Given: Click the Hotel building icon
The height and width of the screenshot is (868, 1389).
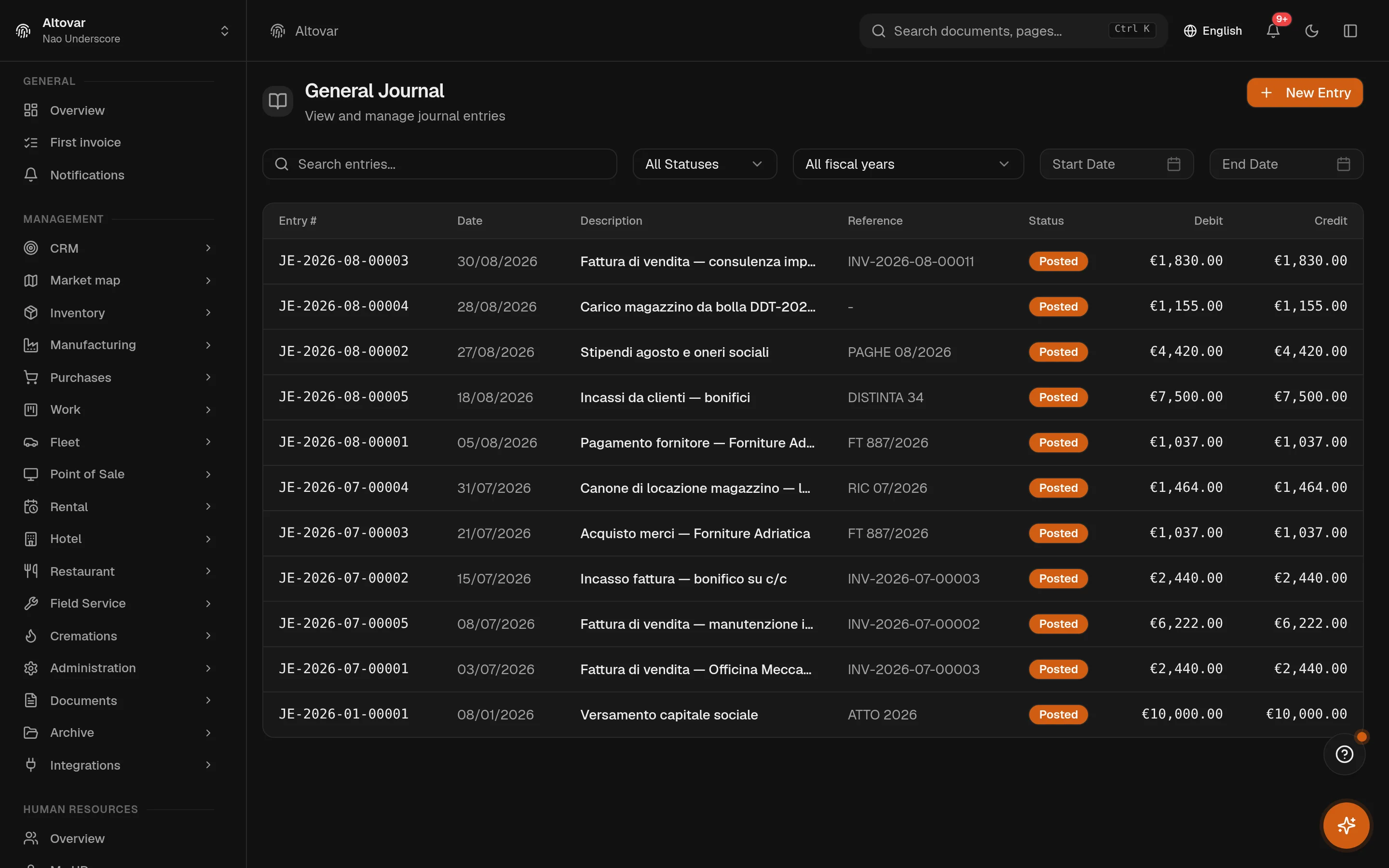Looking at the screenshot, I should tap(31, 539).
